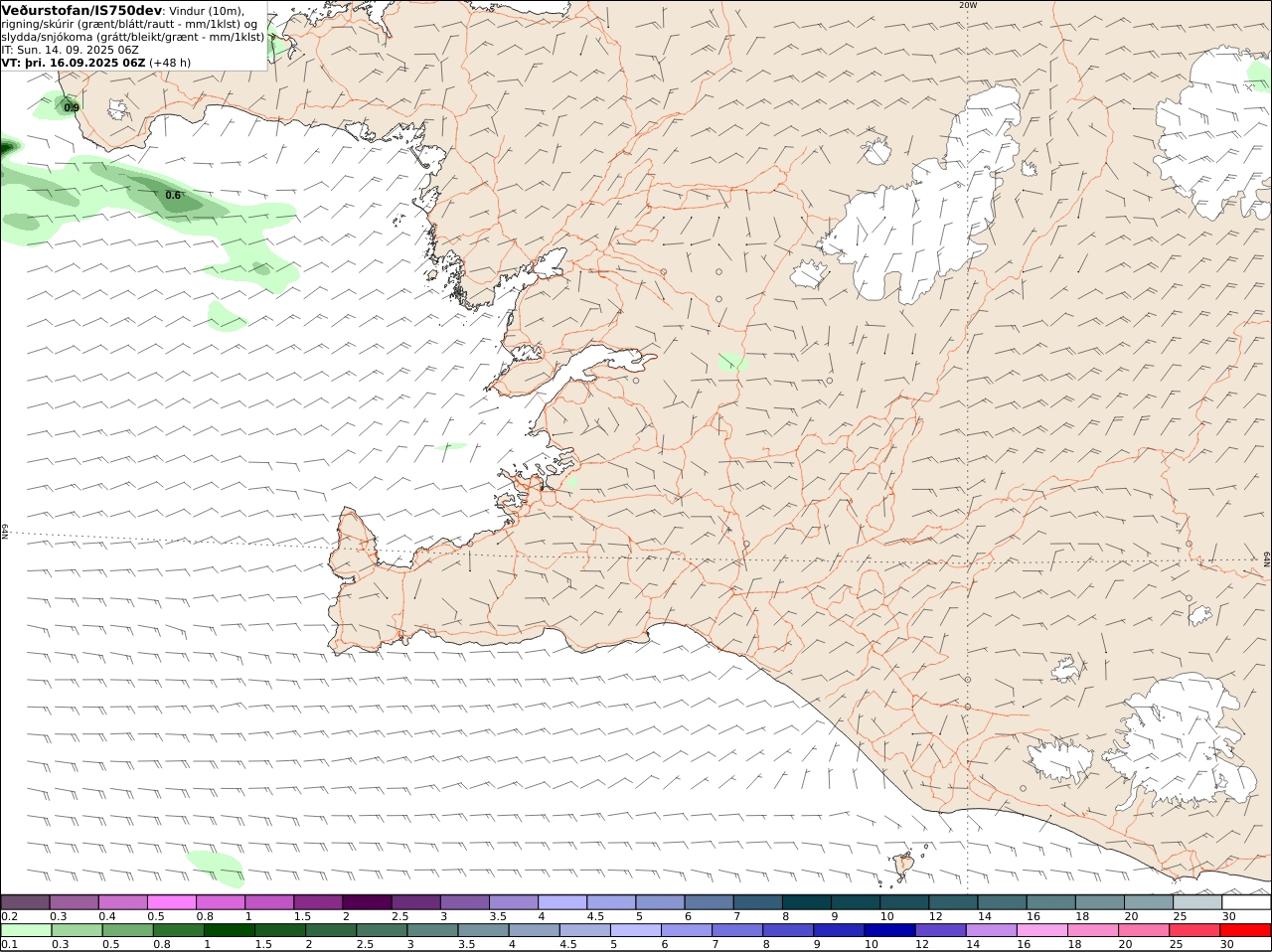Click the valid time 'VT: þri. 16.09.2025 06Z'
Screen dimensions: 1272x952
pyautogui.click(x=74, y=62)
